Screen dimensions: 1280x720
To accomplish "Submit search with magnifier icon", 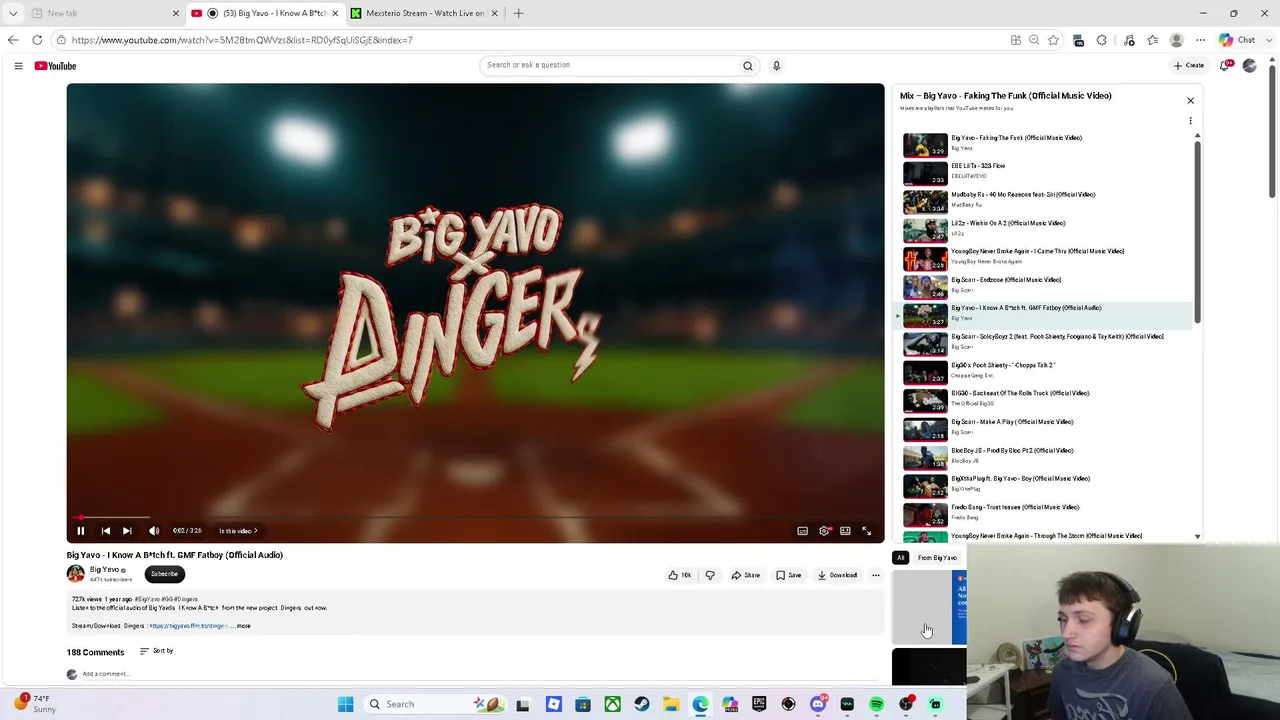I will tap(748, 66).
